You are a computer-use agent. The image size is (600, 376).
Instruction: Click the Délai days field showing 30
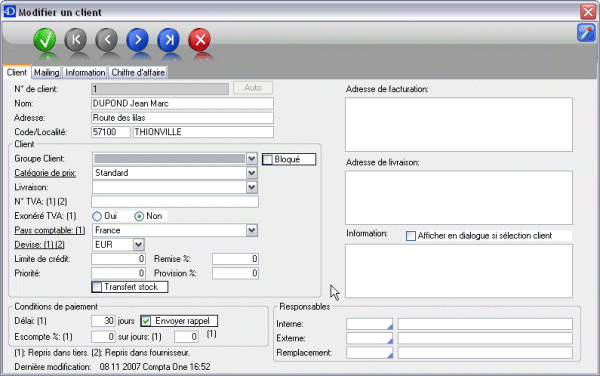click(x=103, y=321)
